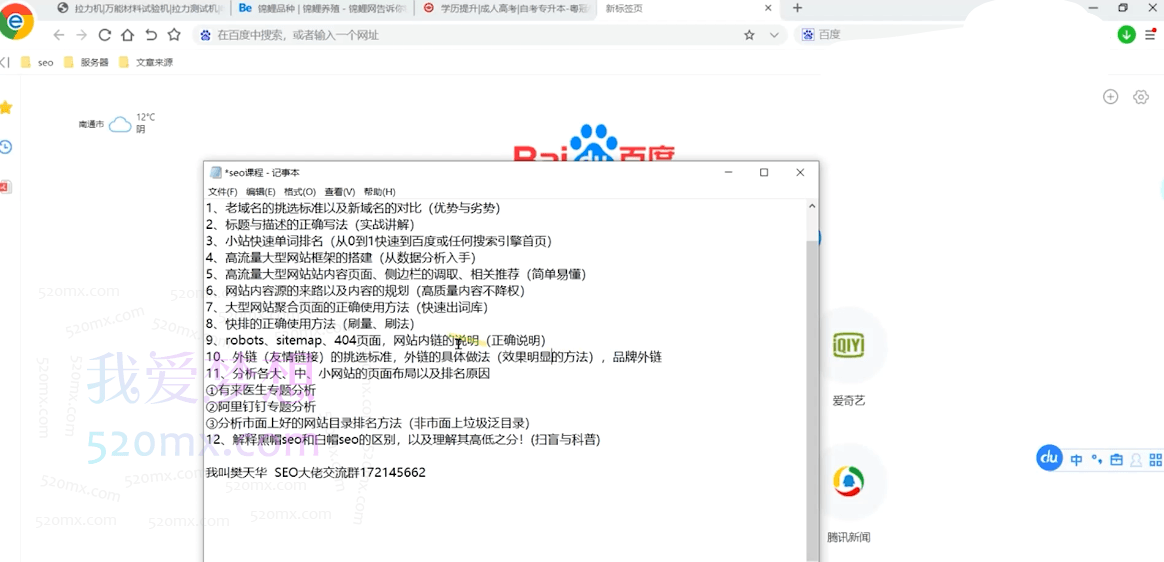Open the 文章来源 bookmark folder
Image resolution: width=1164 pixels, height=562 pixels.
point(145,62)
